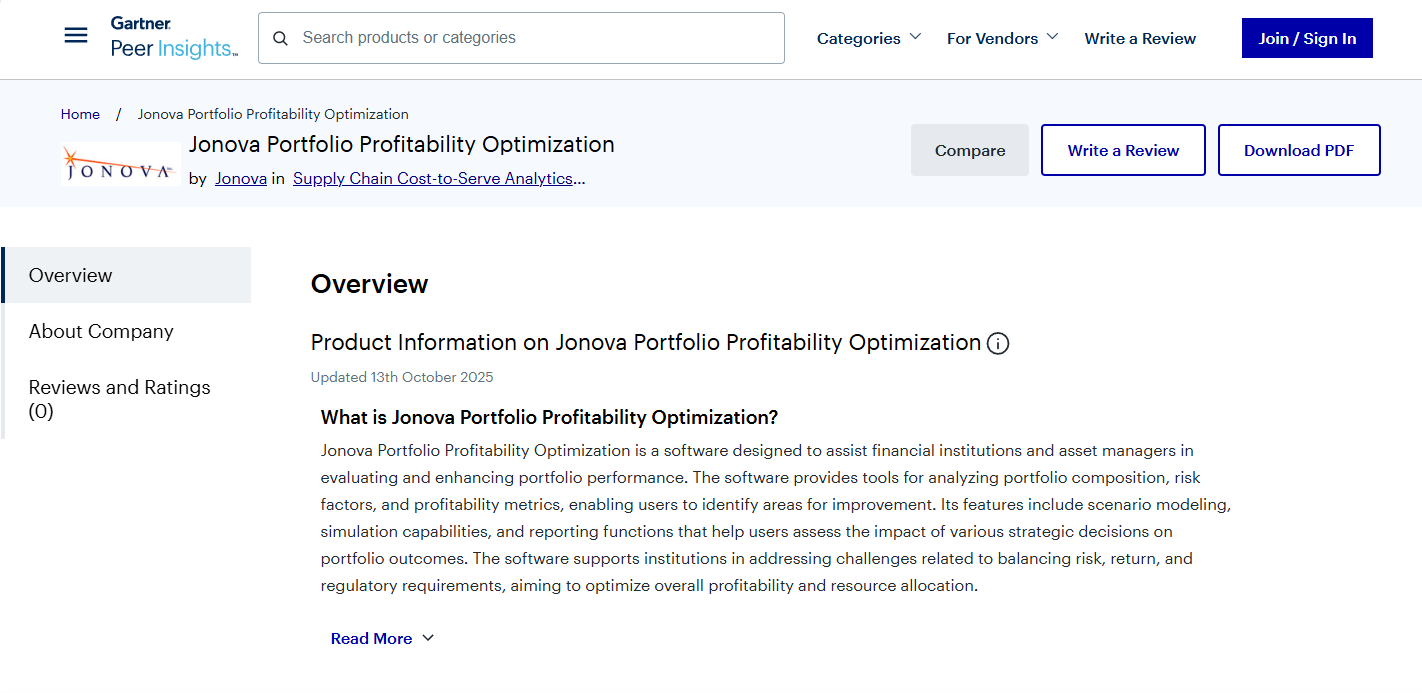Open the Reviews and Ratings (0) tab
The image size is (1422, 693).
pyautogui.click(x=126, y=399)
